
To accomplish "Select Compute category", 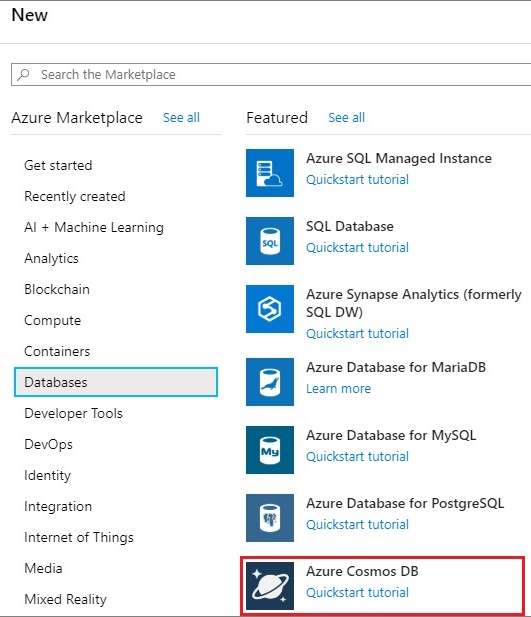I will point(52,320).
